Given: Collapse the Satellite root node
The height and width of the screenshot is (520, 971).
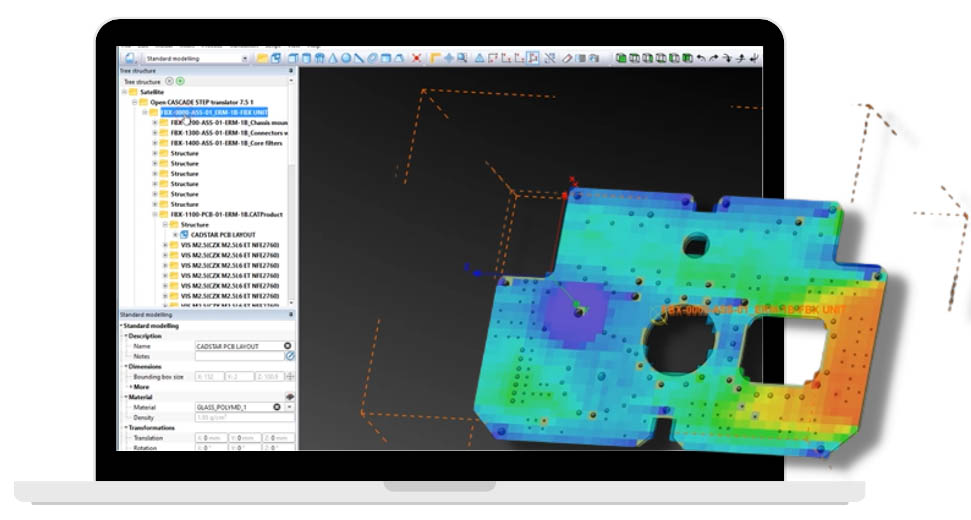Looking at the screenshot, I should click(122, 92).
